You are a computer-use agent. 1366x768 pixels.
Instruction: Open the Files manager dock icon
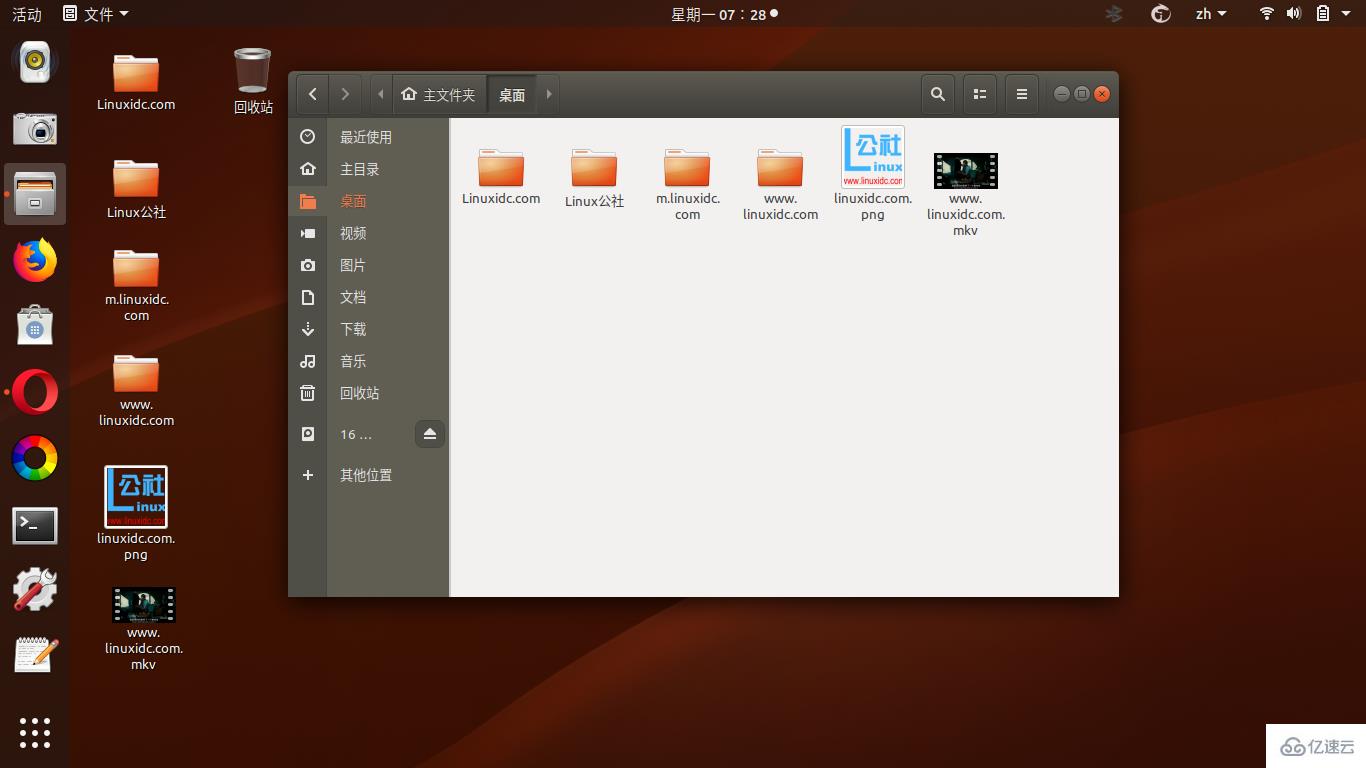point(35,194)
